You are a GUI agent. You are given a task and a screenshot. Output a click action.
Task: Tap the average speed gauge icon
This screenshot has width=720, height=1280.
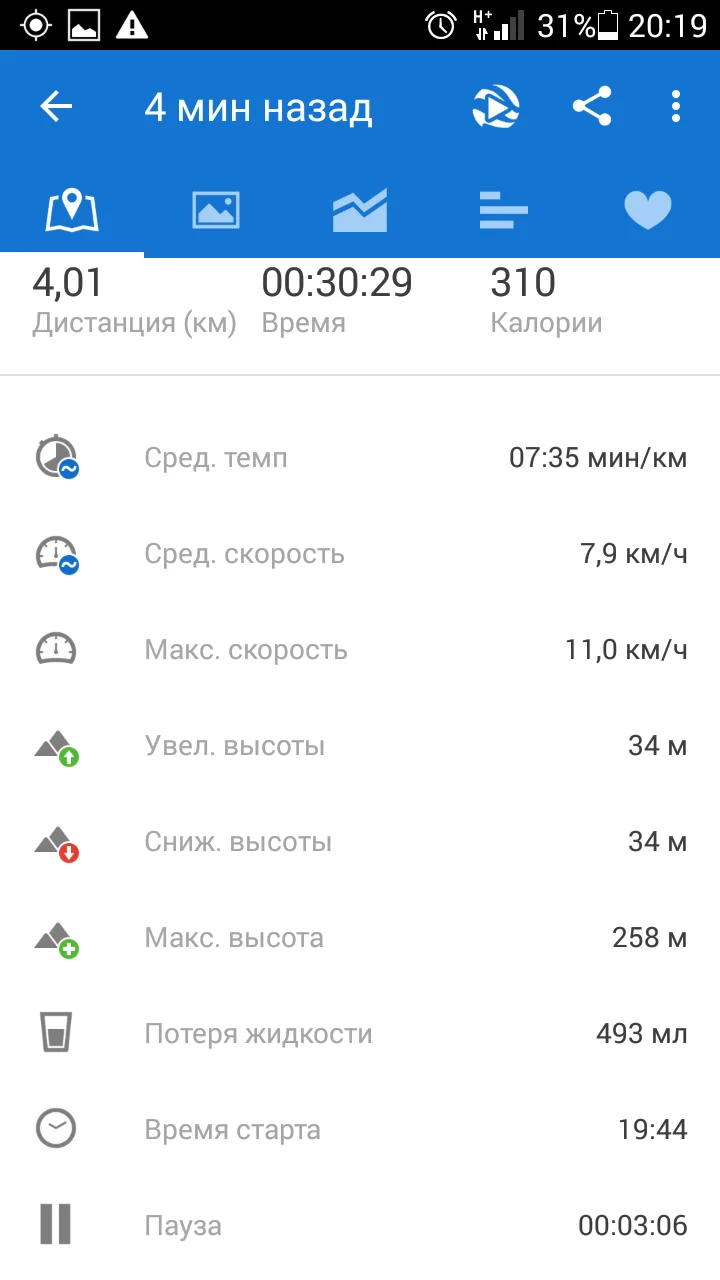[57, 554]
